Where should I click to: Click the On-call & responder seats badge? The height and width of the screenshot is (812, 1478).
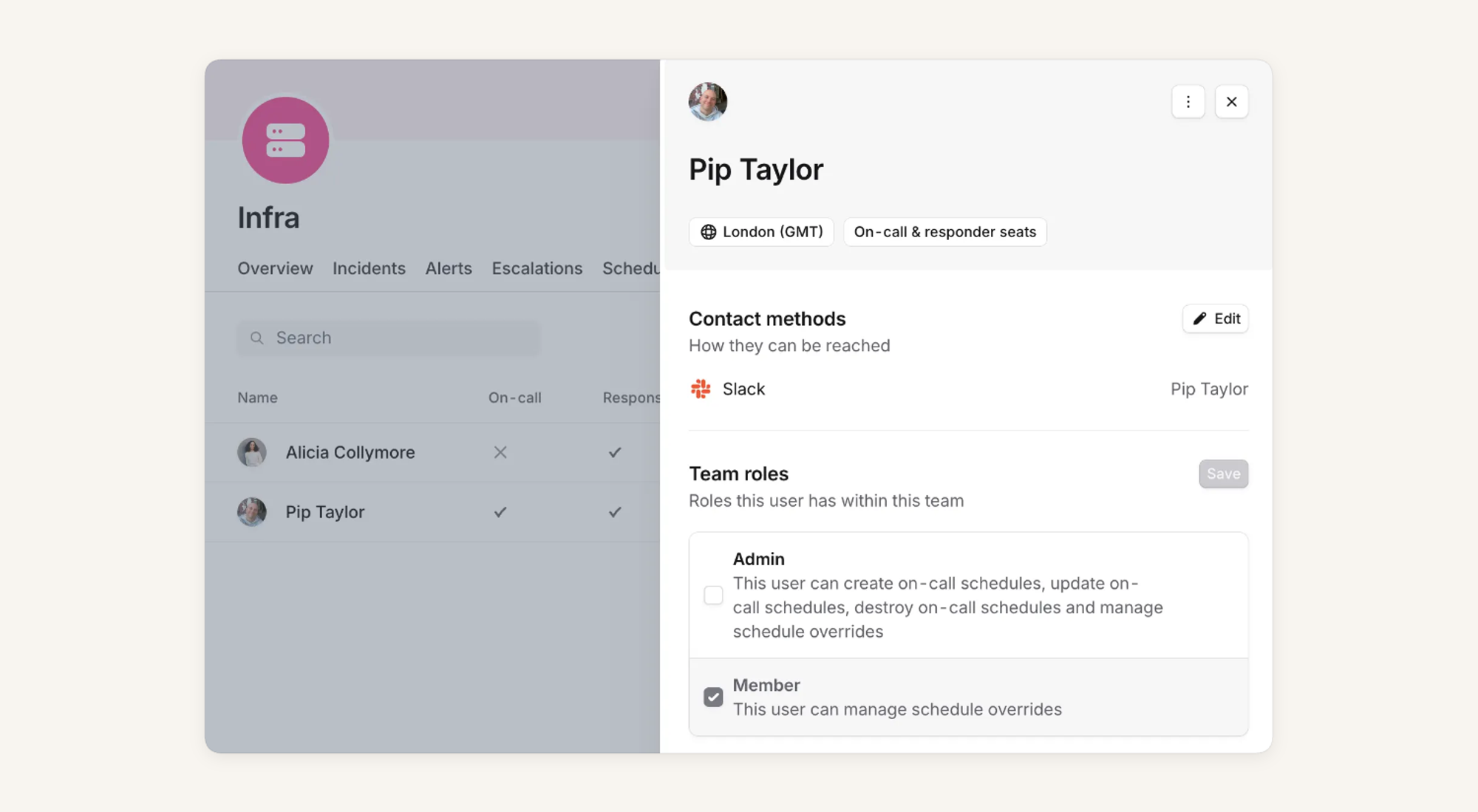pos(944,232)
